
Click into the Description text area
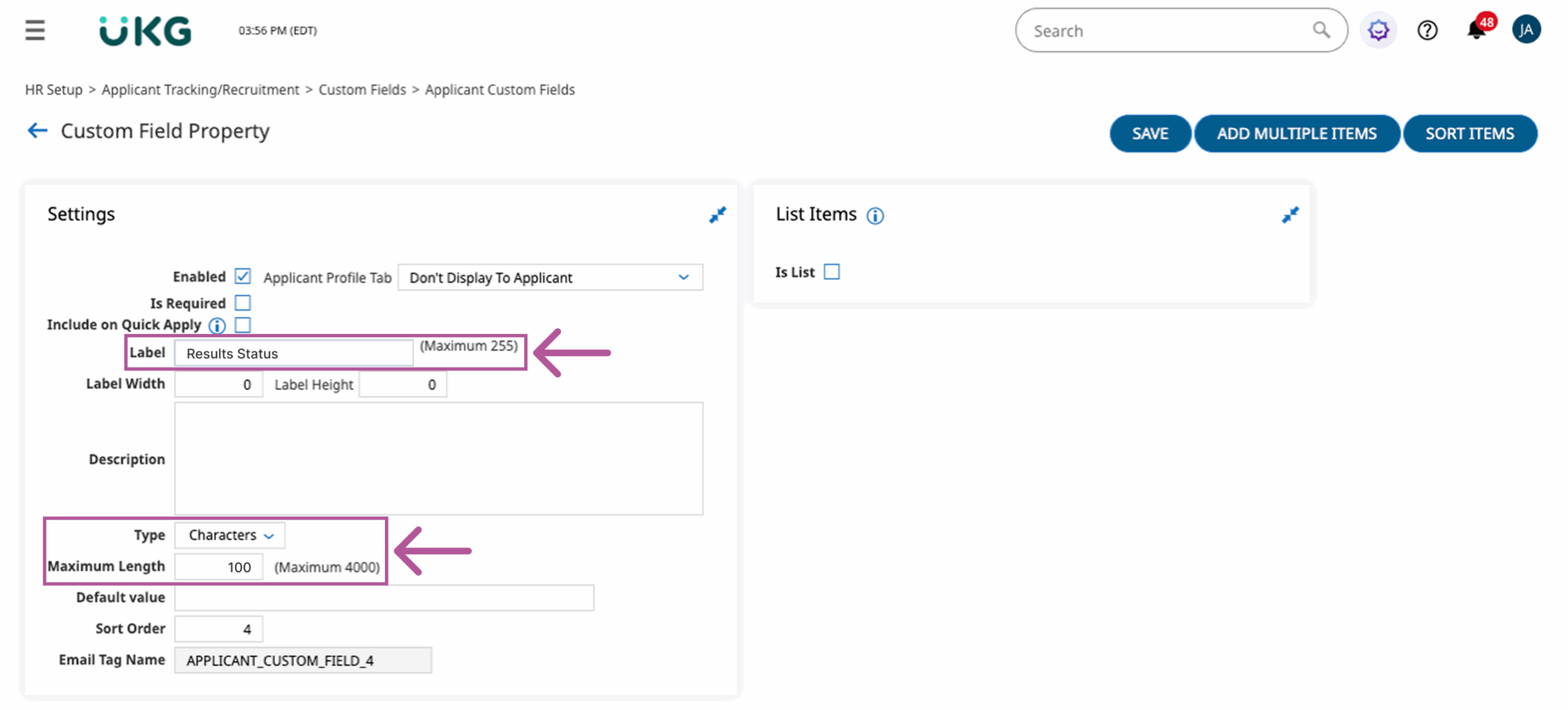[438, 458]
